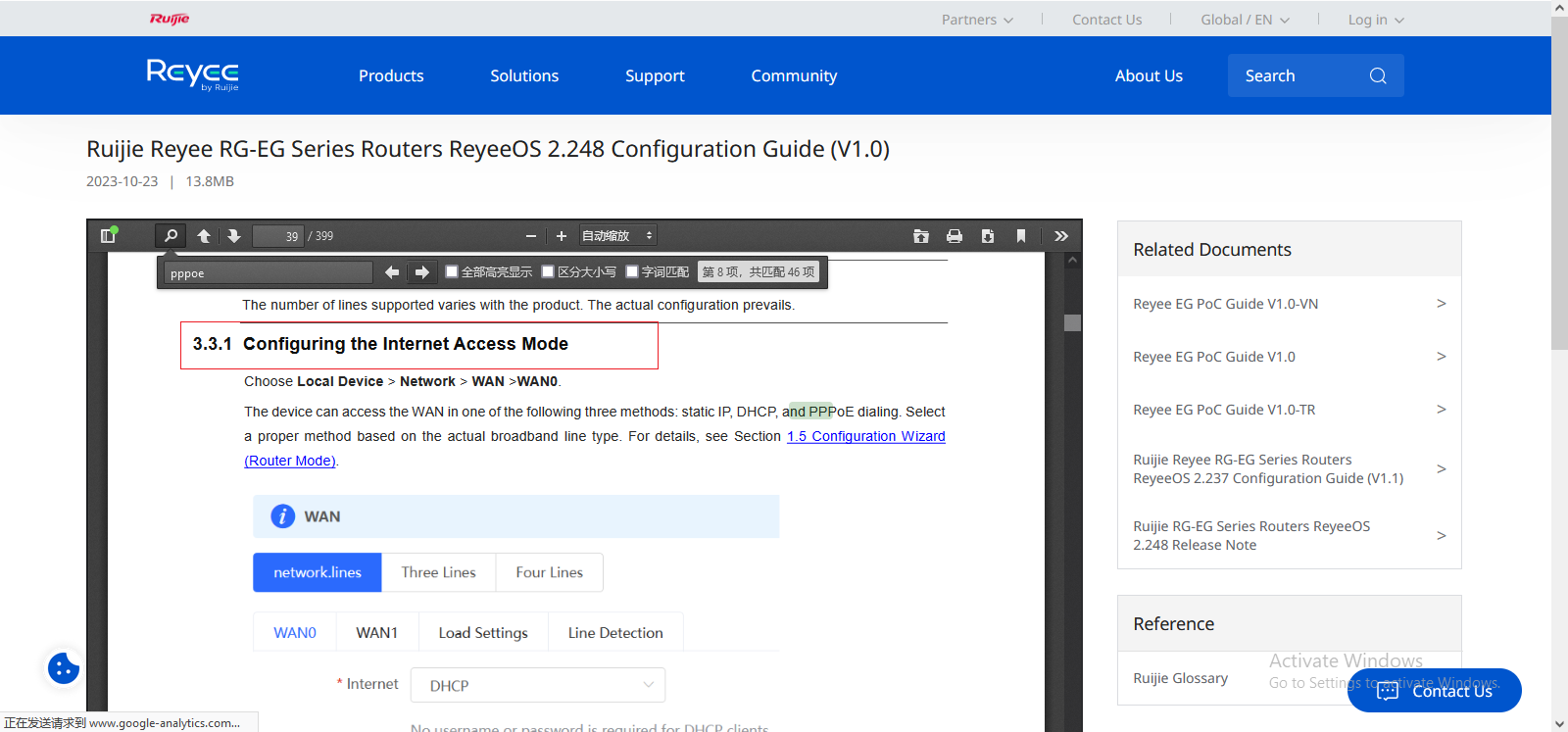Click the browser scrollbar down arrow

(x=1559, y=724)
